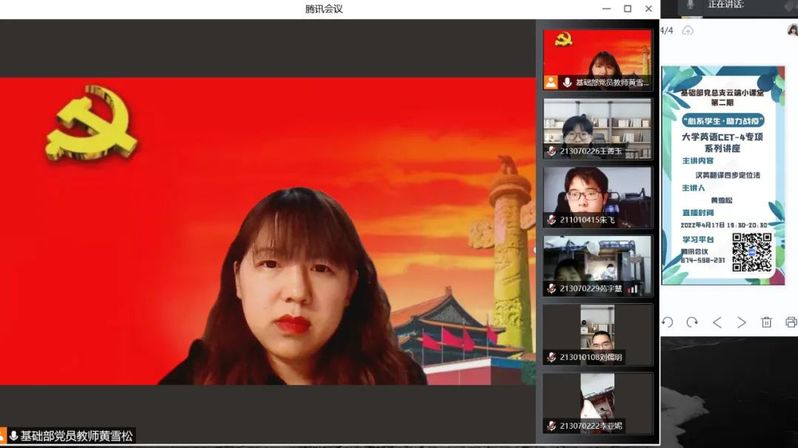Click the 正在讲话 status text

tap(726, 5)
